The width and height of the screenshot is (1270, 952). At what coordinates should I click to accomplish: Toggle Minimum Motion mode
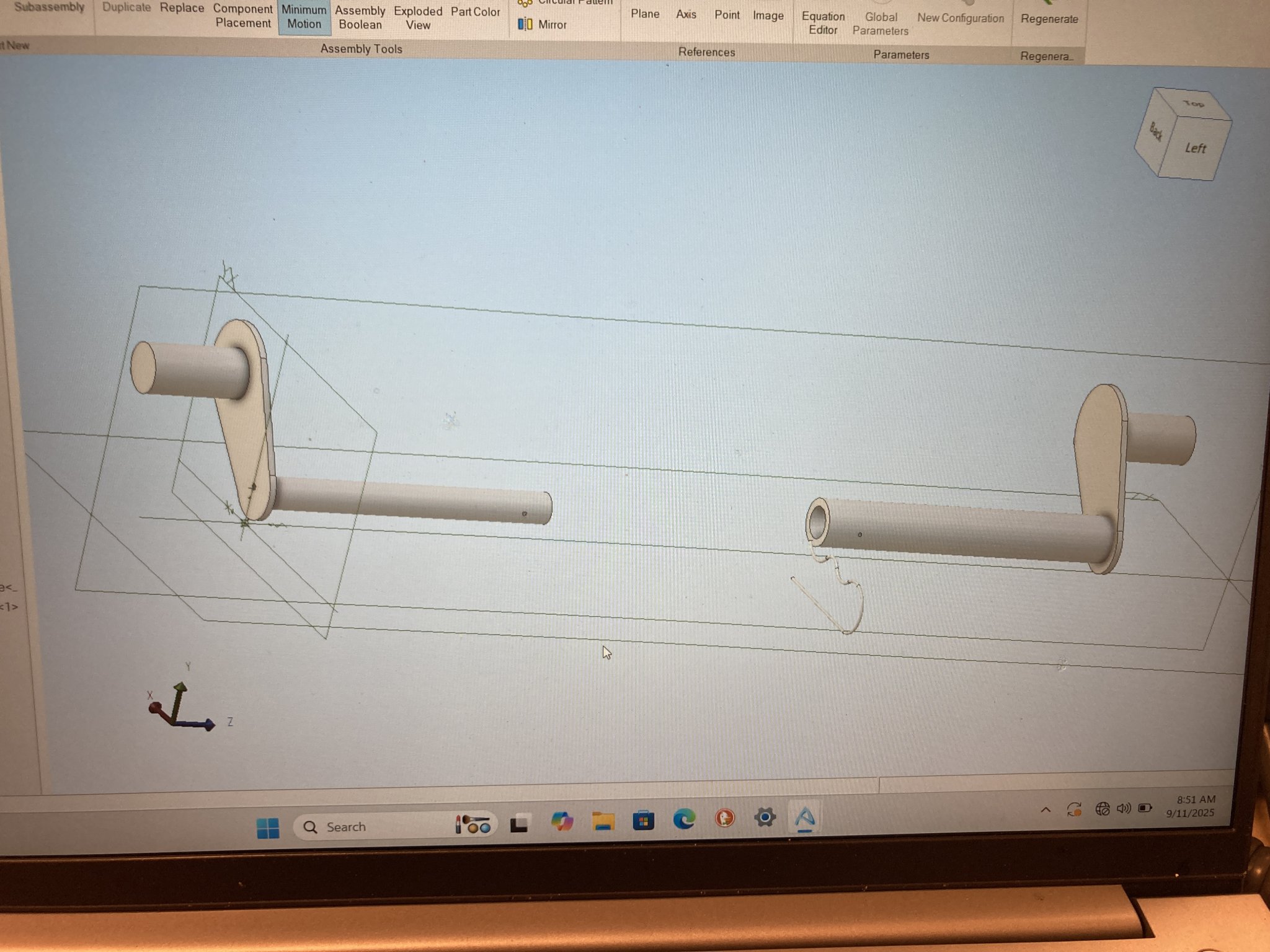[304, 17]
